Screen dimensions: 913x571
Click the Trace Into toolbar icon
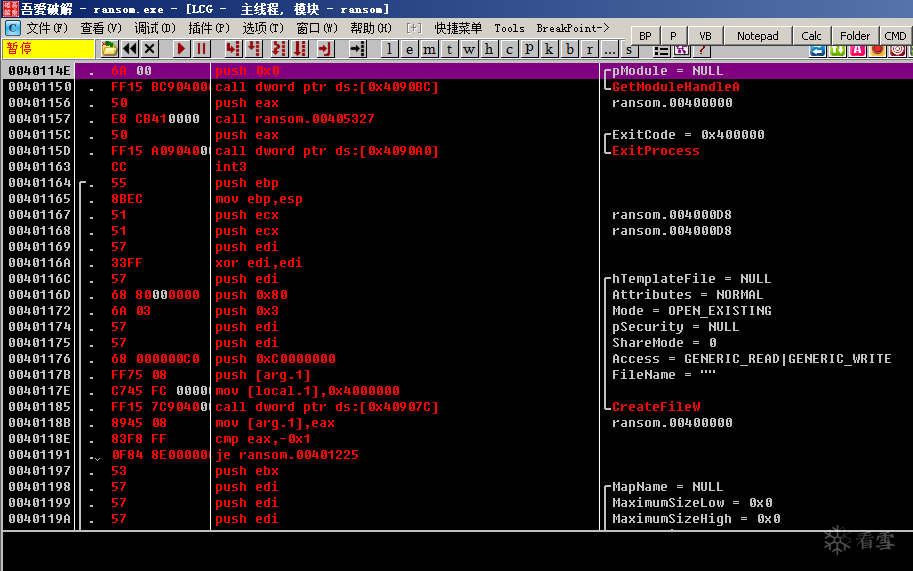click(279, 49)
